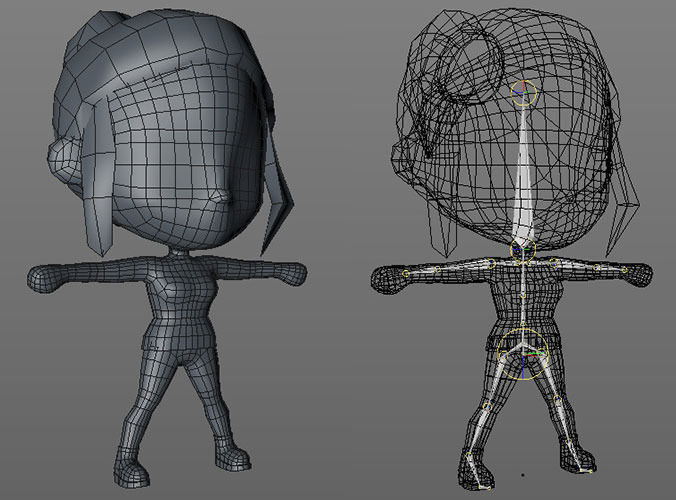Select the neck joint circle under the wireframe head

pyautogui.click(x=523, y=249)
